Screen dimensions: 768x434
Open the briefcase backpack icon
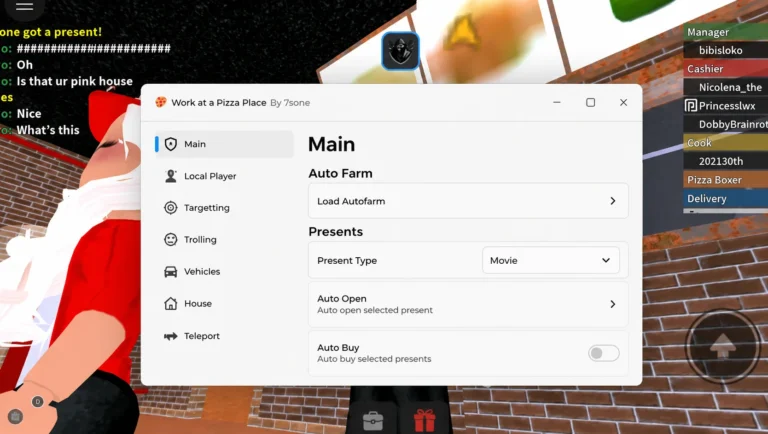373,421
